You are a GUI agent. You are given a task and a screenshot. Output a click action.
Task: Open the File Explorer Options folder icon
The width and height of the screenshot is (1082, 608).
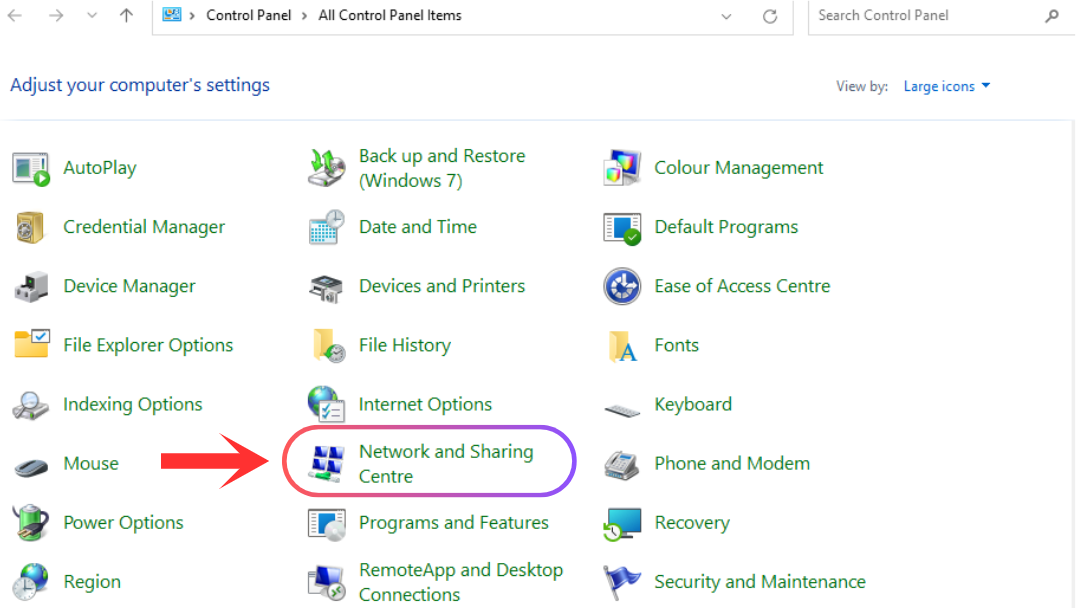coord(32,344)
